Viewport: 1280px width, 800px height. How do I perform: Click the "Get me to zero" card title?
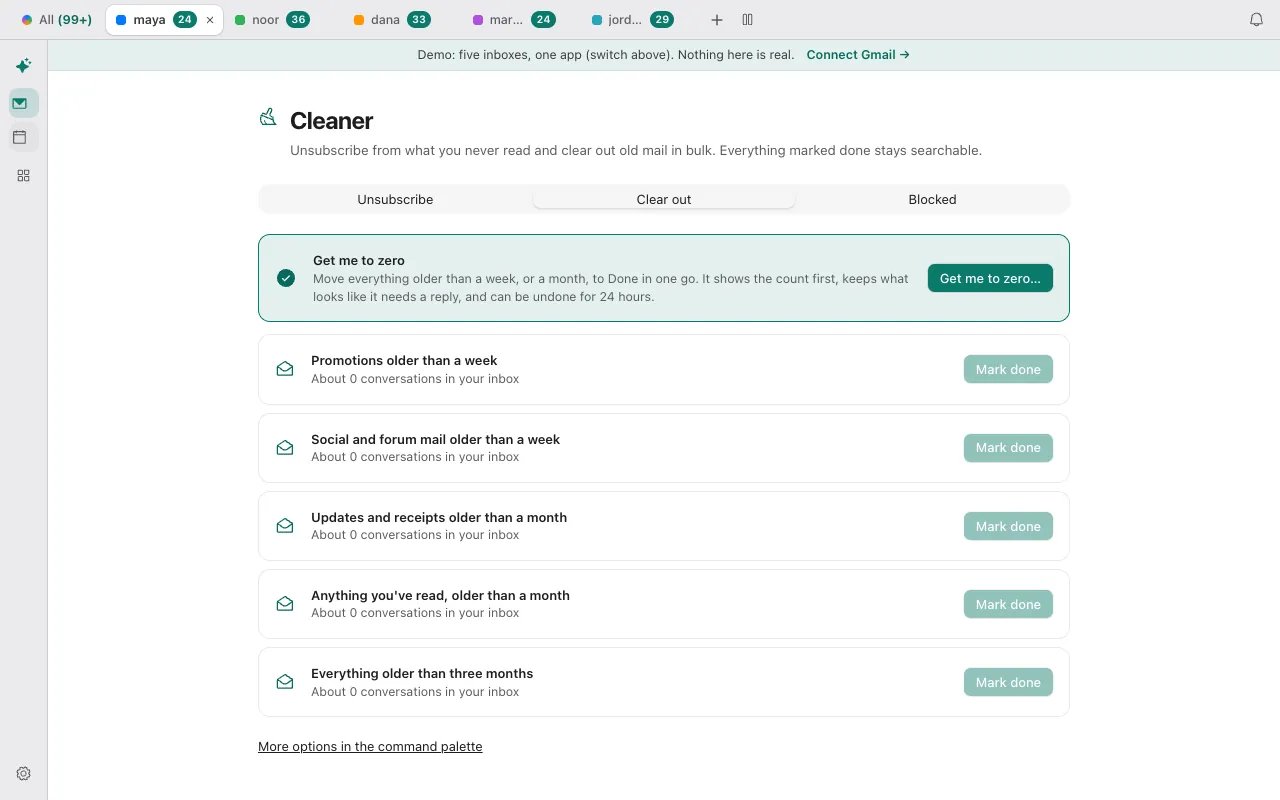(x=359, y=261)
